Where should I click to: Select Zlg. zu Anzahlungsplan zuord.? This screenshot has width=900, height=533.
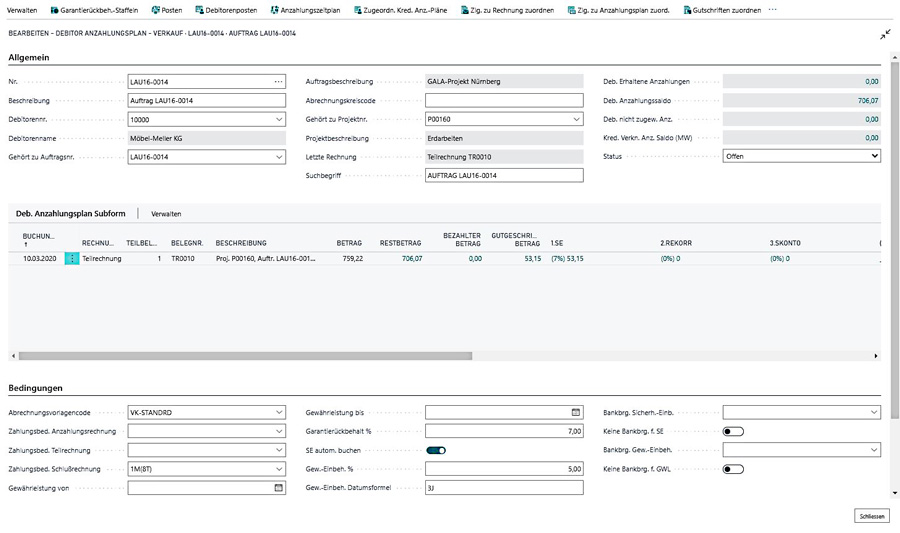click(x=619, y=10)
